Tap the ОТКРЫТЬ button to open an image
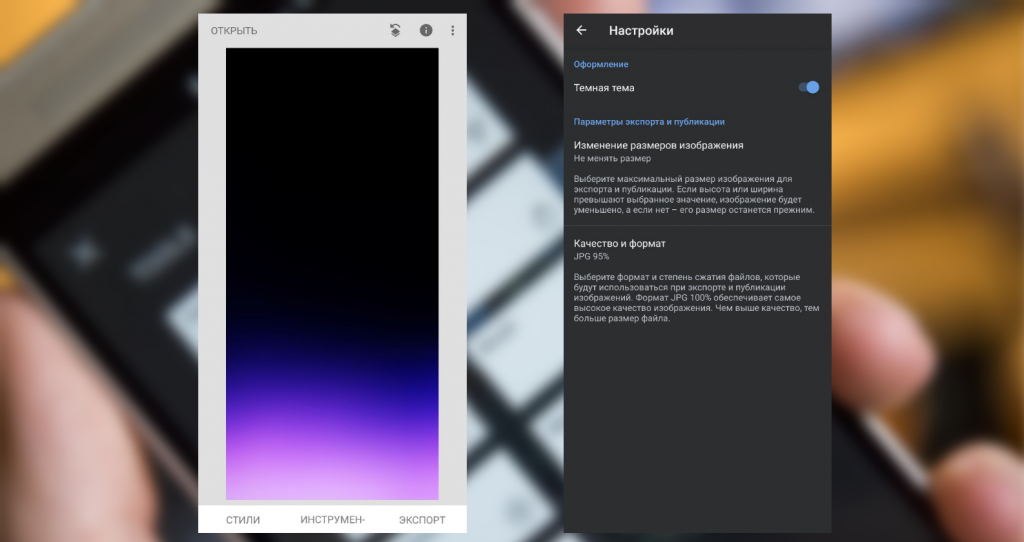The width and height of the screenshot is (1024, 542). pyautogui.click(x=233, y=31)
